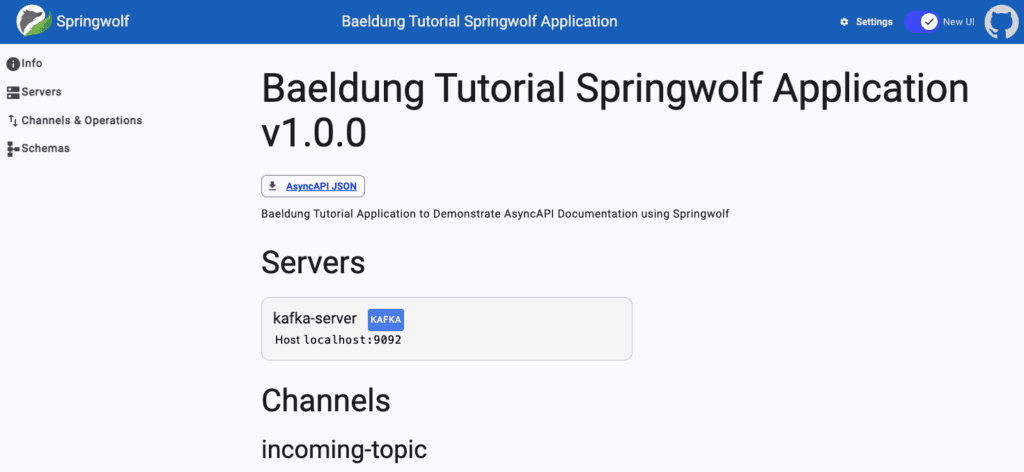Click the Channels & Operations arrows icon
This screenshot has width=1024, height=472.
(13, 121)
